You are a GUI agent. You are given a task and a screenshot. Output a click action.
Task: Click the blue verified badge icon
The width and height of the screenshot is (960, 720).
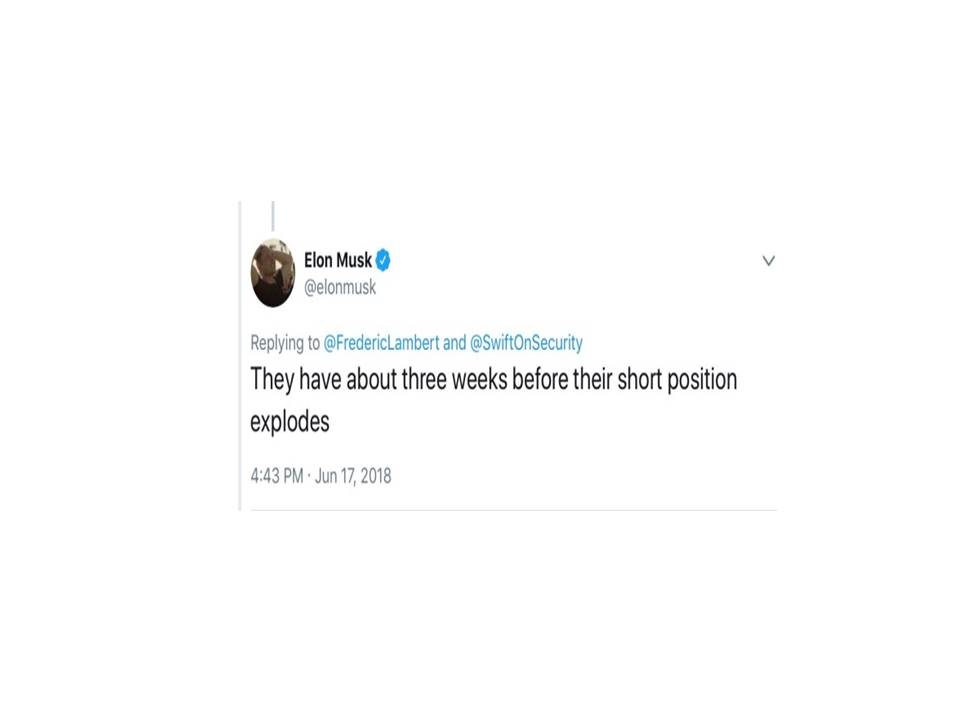pyautogui.click(x=383, y=260)
